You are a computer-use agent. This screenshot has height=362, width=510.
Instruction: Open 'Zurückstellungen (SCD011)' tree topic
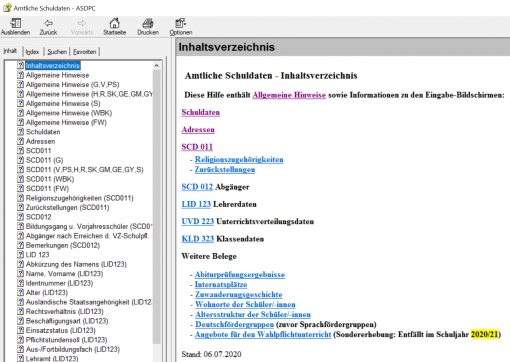(x=67, y=207)
